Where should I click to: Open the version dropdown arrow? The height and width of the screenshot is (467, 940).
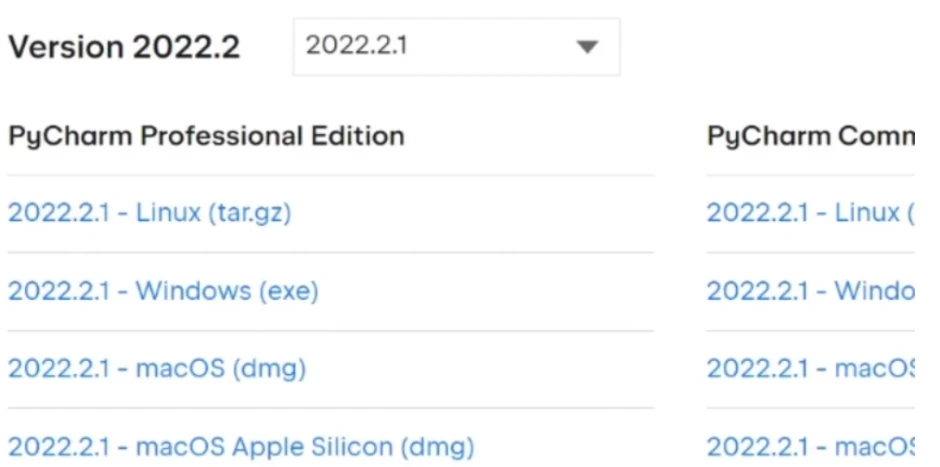[x=587, y=47]
